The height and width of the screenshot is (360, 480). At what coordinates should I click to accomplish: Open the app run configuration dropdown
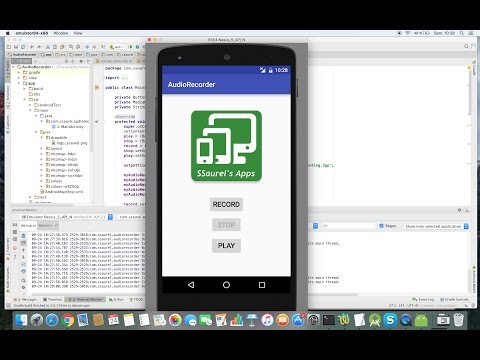117,47
